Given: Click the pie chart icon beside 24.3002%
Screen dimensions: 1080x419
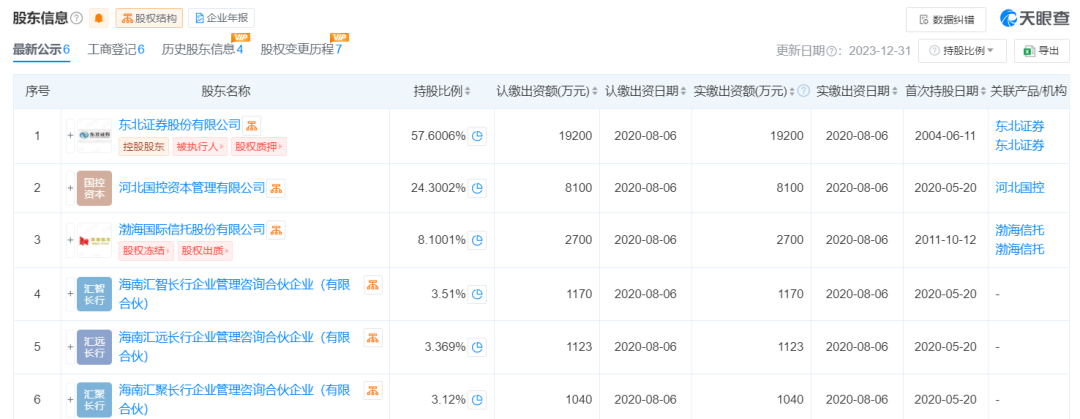Looking at the screenshot, I should [x=478, y=187].
